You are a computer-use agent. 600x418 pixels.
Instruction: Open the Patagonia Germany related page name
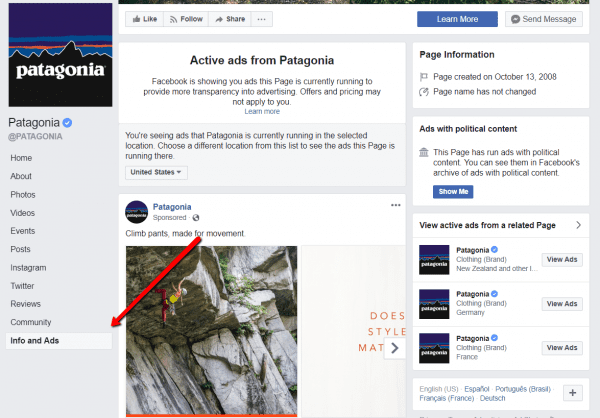(473, 294)
